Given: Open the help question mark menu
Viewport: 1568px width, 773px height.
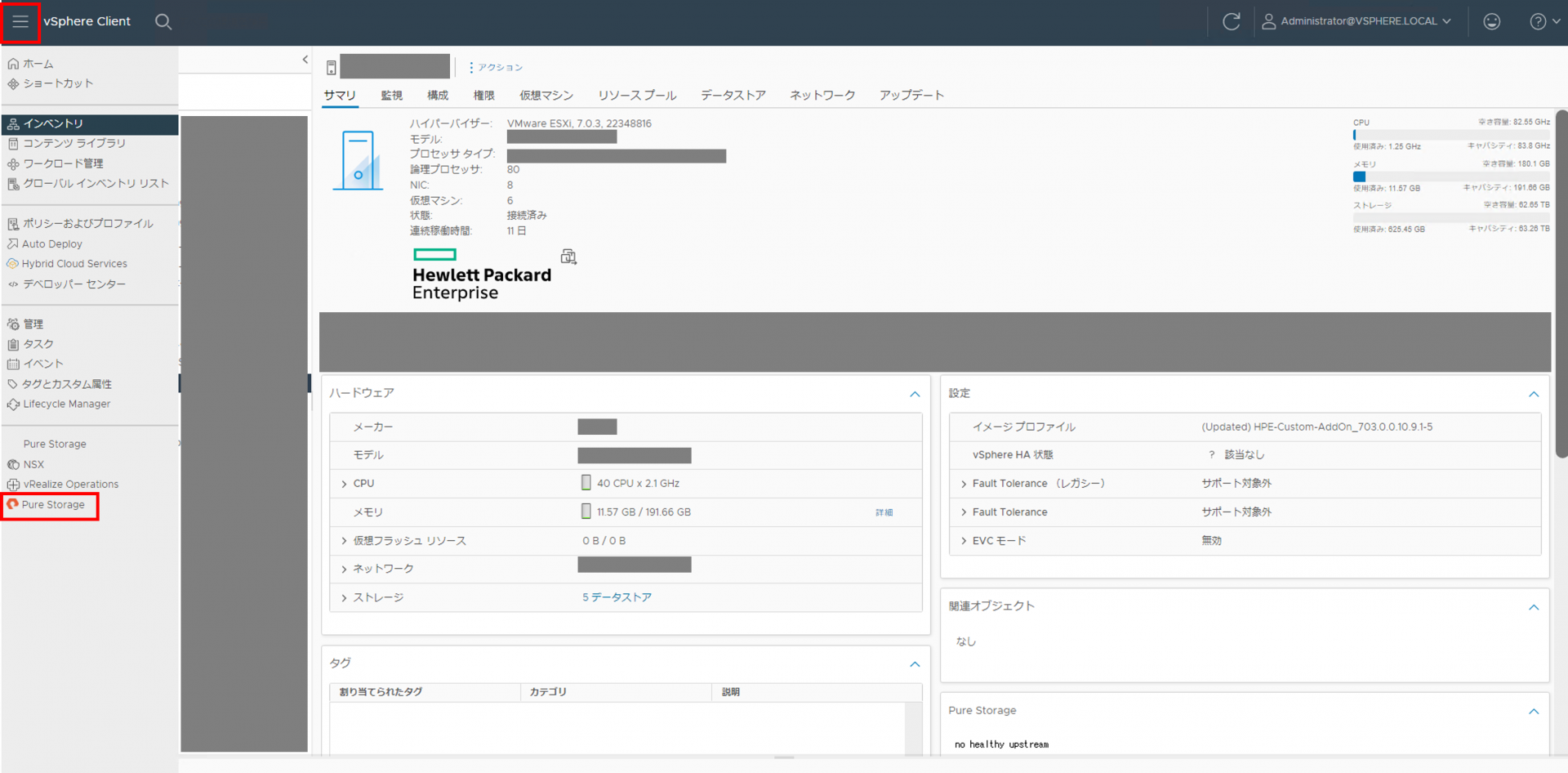Looking at the screenshot, I should 1543,22.
